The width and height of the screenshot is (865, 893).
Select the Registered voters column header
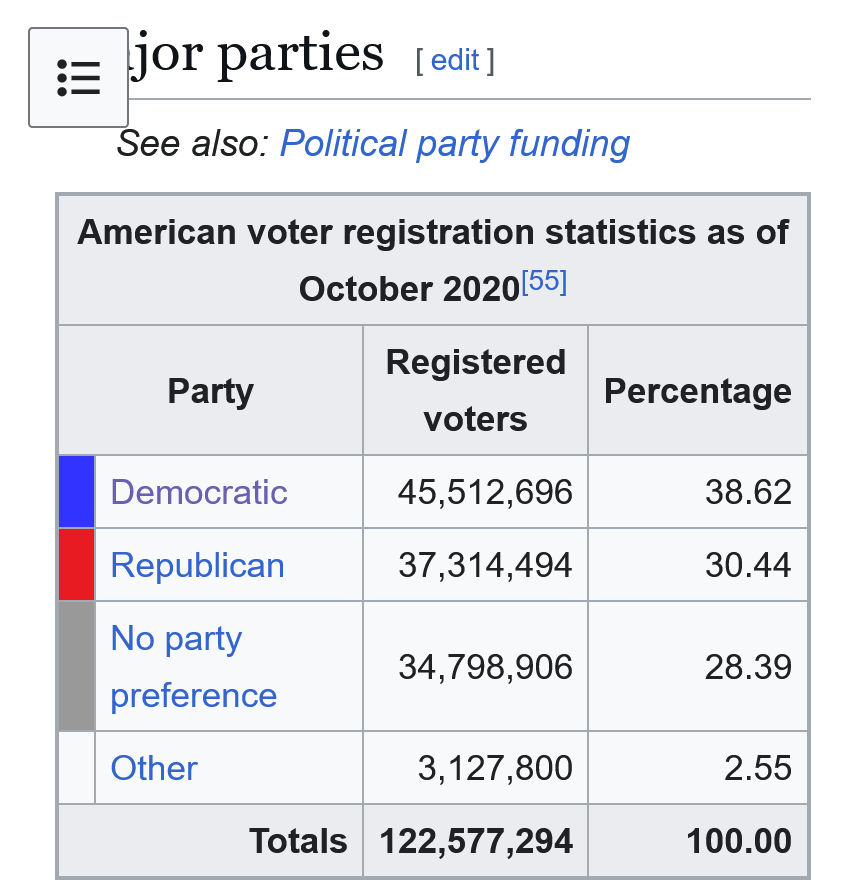pos(476,390)
